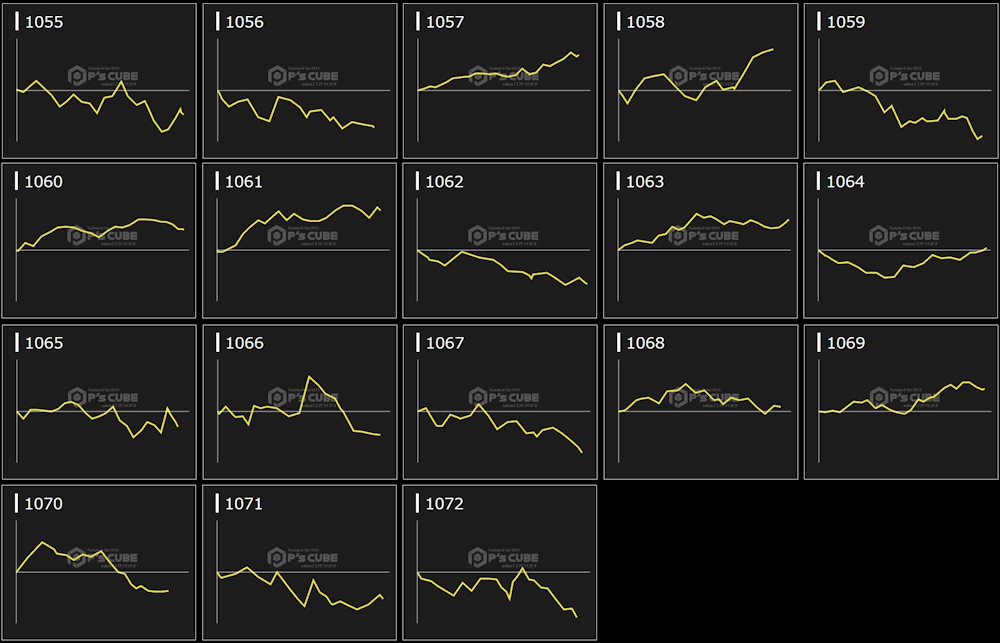The image size is (1000, 643).
Task: Click the P's CUBE watermark in chart 1070
Action: point(103,558)
